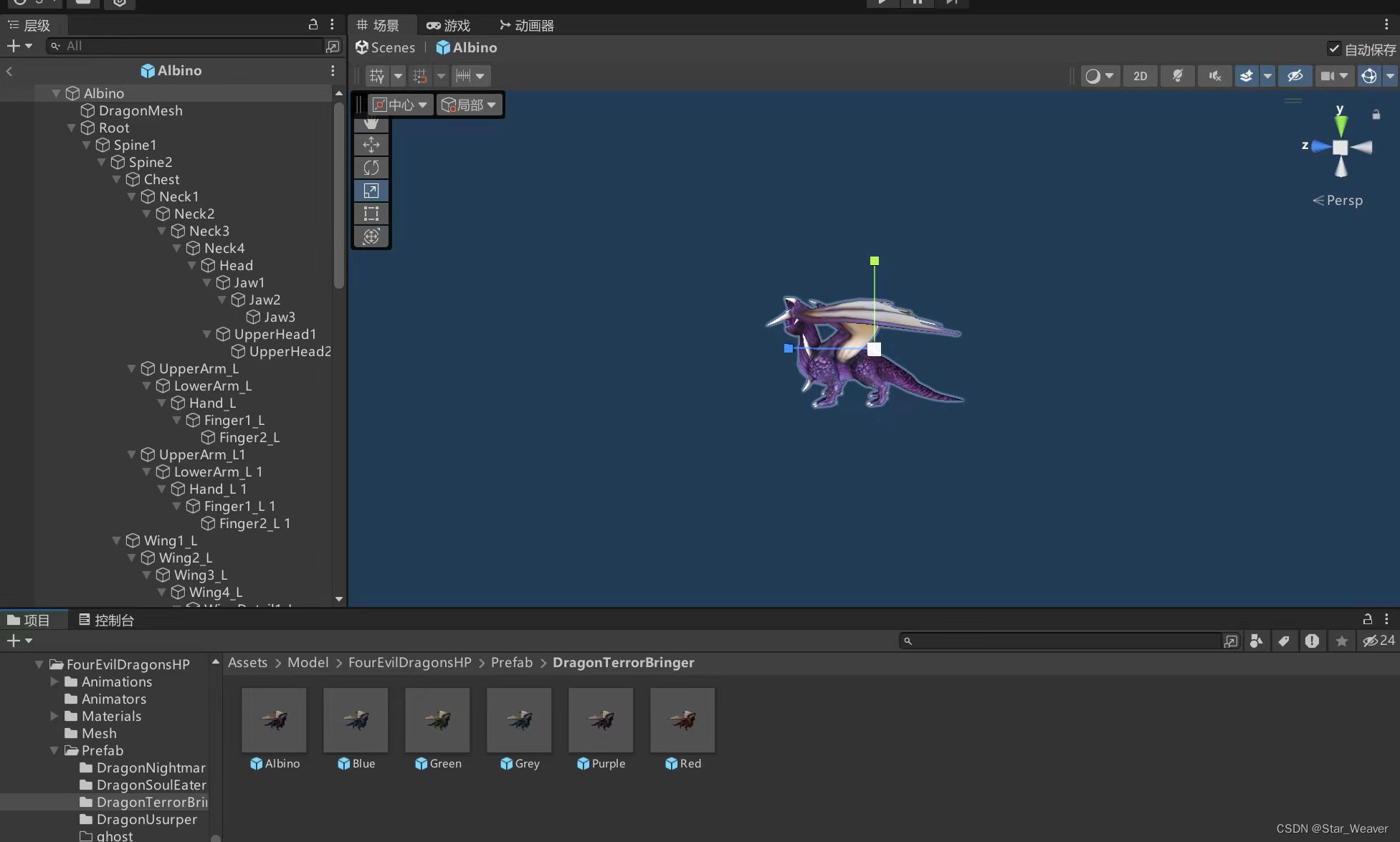Select the Rect transform tool
The width and height of the screenshot is (1400, 842).
click(x=371, y=214)
